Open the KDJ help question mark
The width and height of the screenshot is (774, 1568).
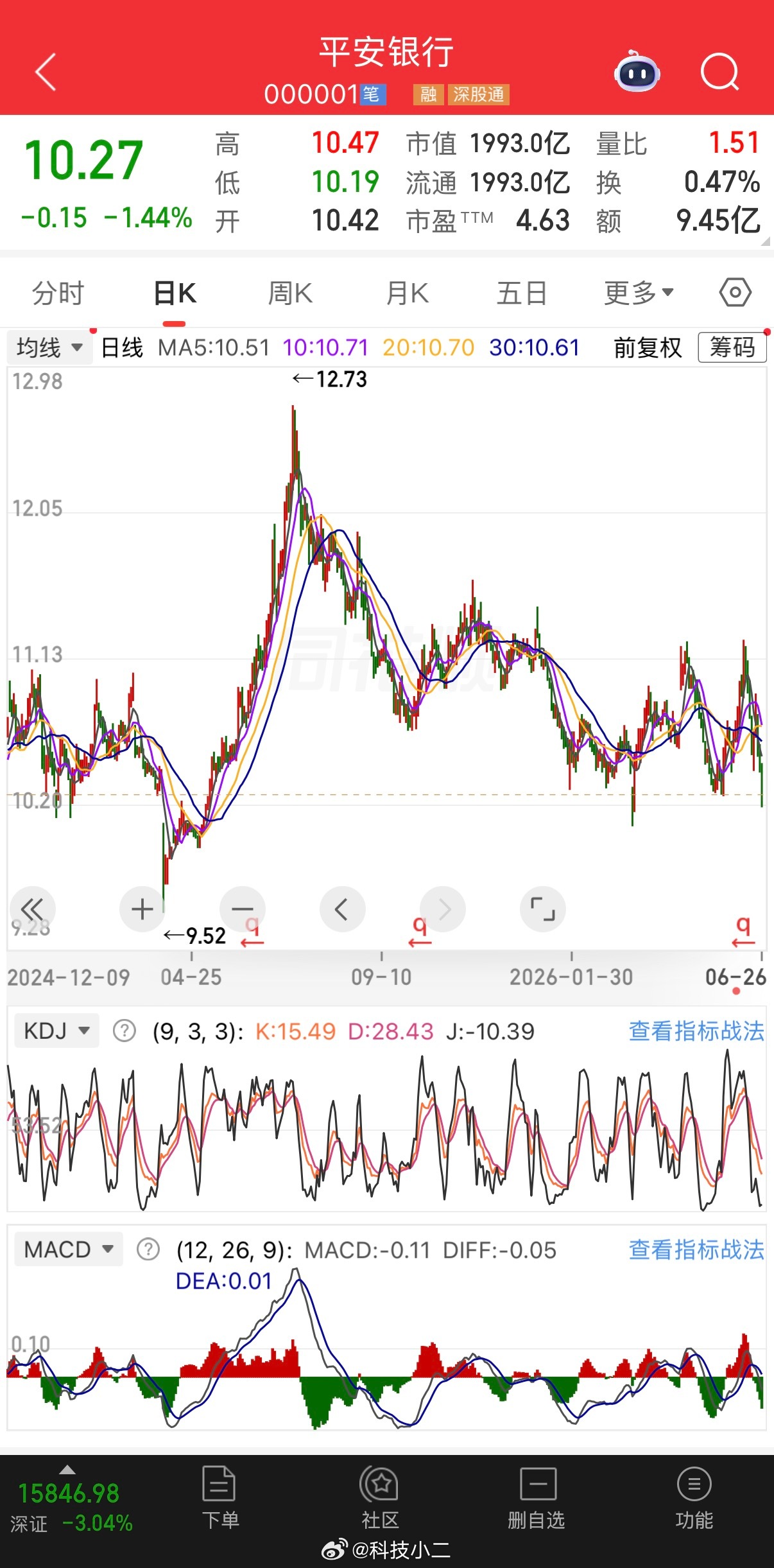click(x=124, y=1031)
